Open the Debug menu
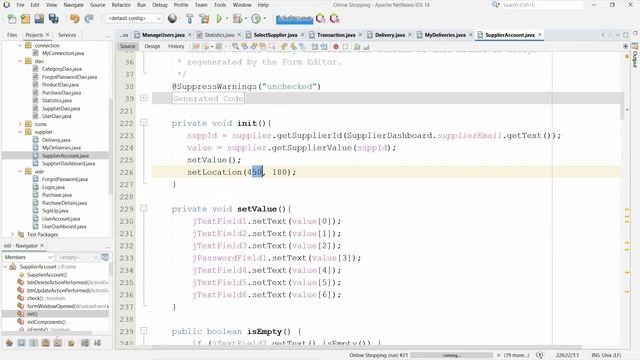The height and width of the screenshot is (360, 640). pyautogui.click(x=160, y=5)
